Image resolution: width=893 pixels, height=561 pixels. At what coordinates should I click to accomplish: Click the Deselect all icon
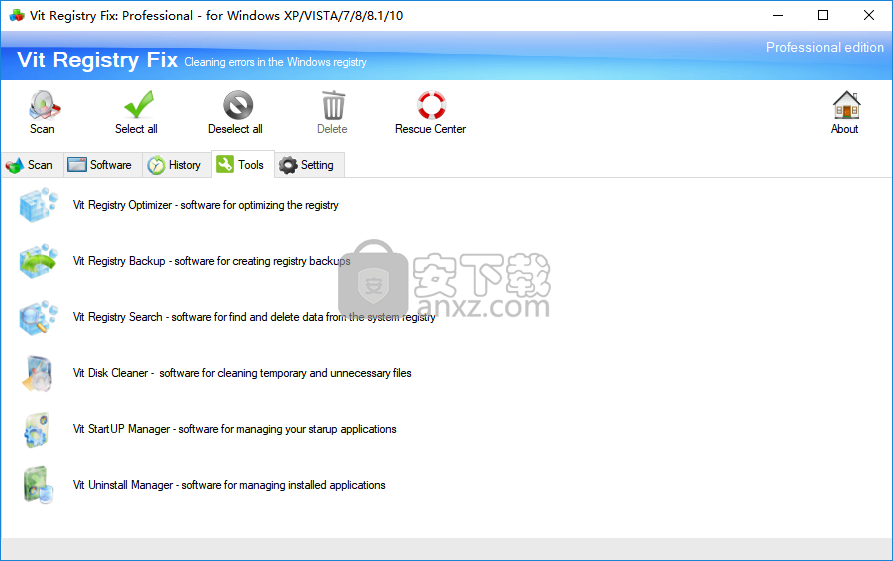[237, 105]
